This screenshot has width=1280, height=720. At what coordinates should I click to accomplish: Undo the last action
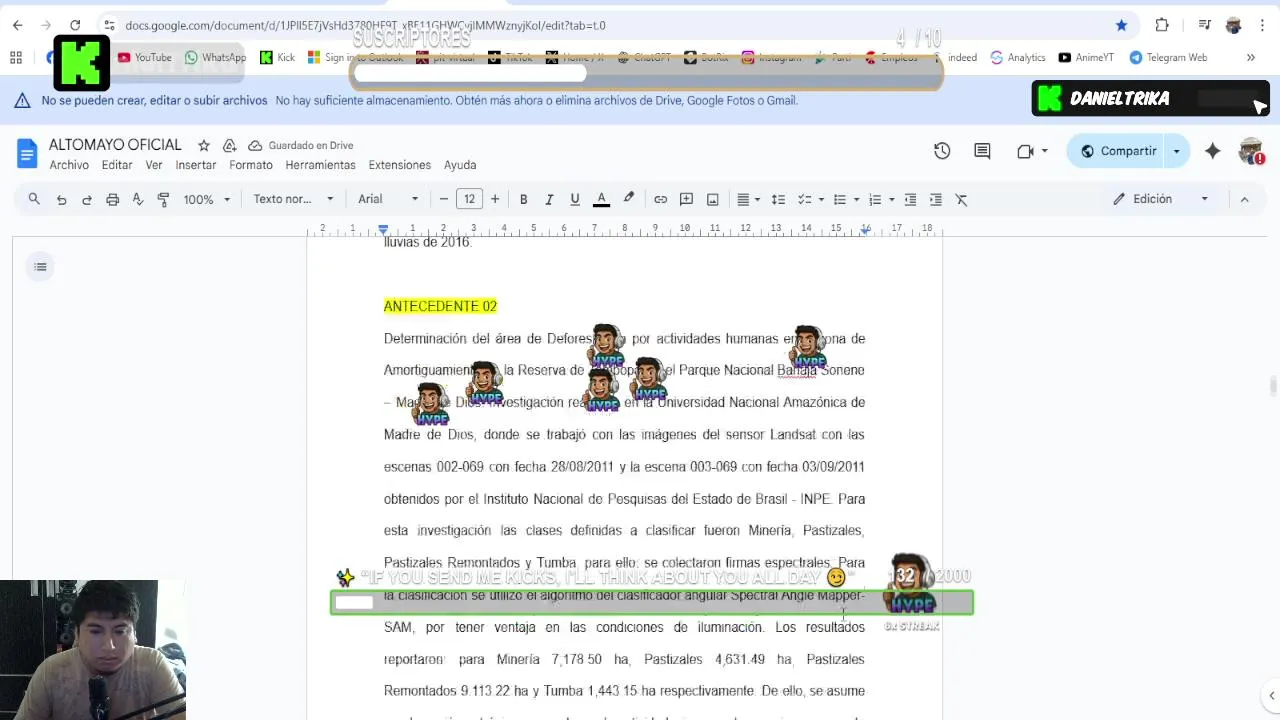(x=61, y=199)
